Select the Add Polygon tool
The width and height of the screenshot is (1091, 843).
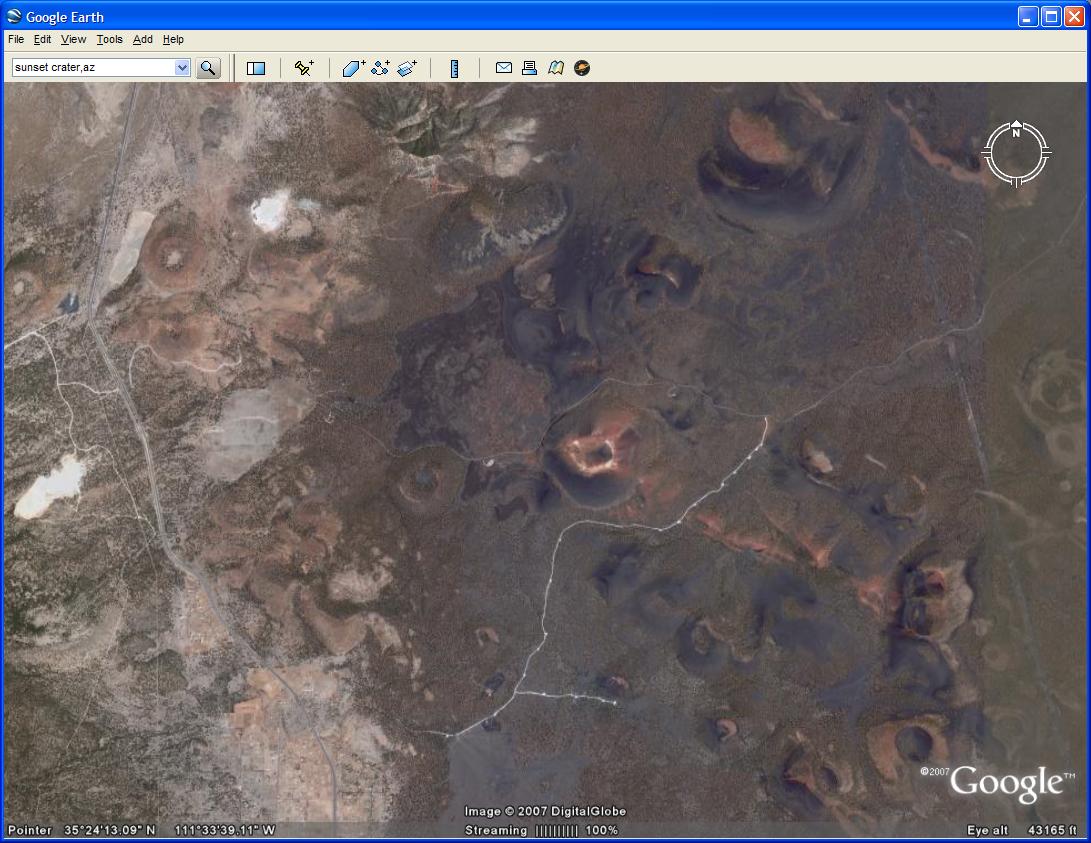coord(354,68)
